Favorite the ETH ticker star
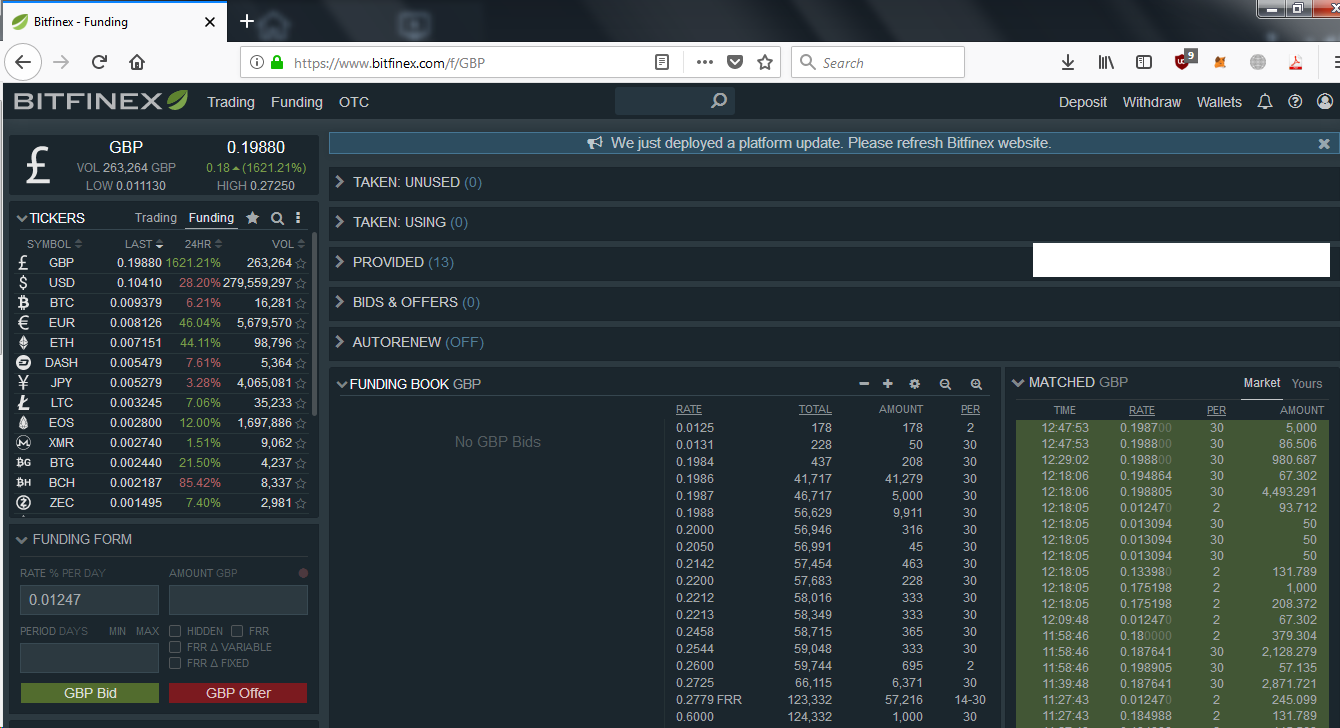The height and width of the screenshot is (728, 1340). click(x=301, y=343)
